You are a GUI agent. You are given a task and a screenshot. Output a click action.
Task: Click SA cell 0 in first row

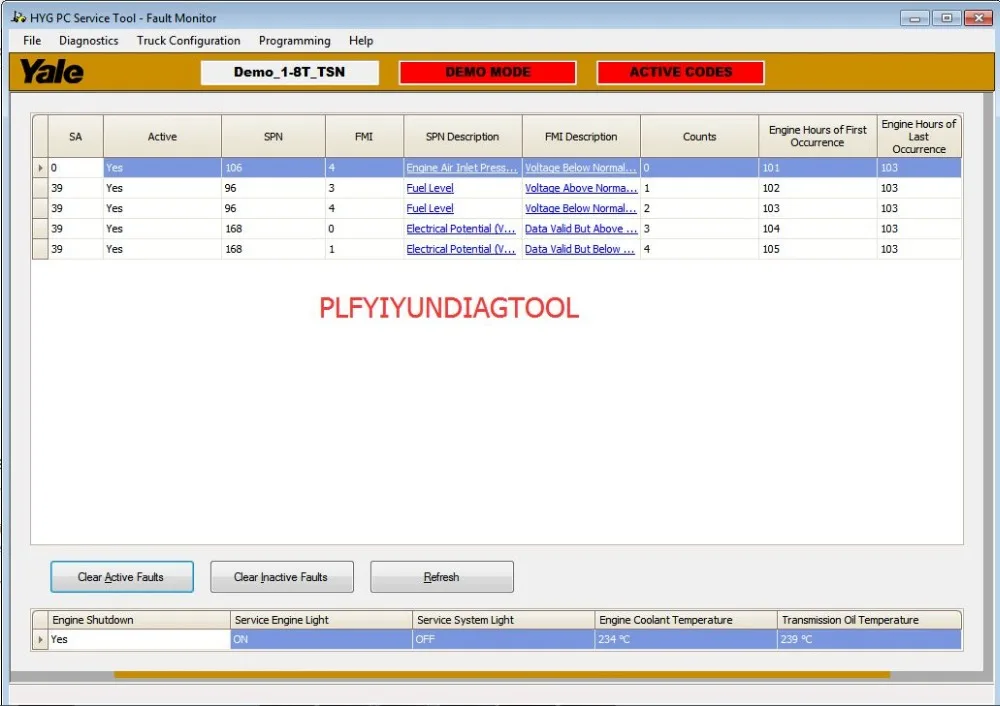click(x=75, y=168)
